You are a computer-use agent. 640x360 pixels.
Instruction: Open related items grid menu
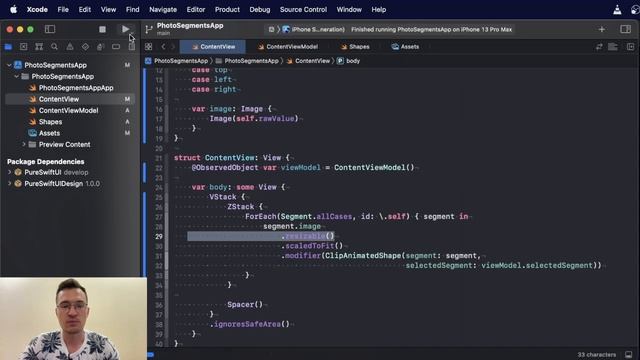[x=149, y=47]
